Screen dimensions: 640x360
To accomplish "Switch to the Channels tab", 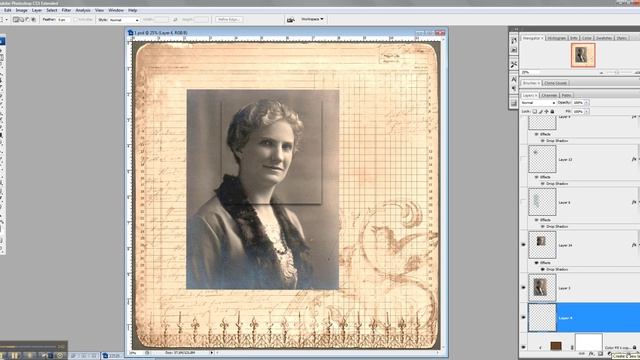I will tap(549, 95).
